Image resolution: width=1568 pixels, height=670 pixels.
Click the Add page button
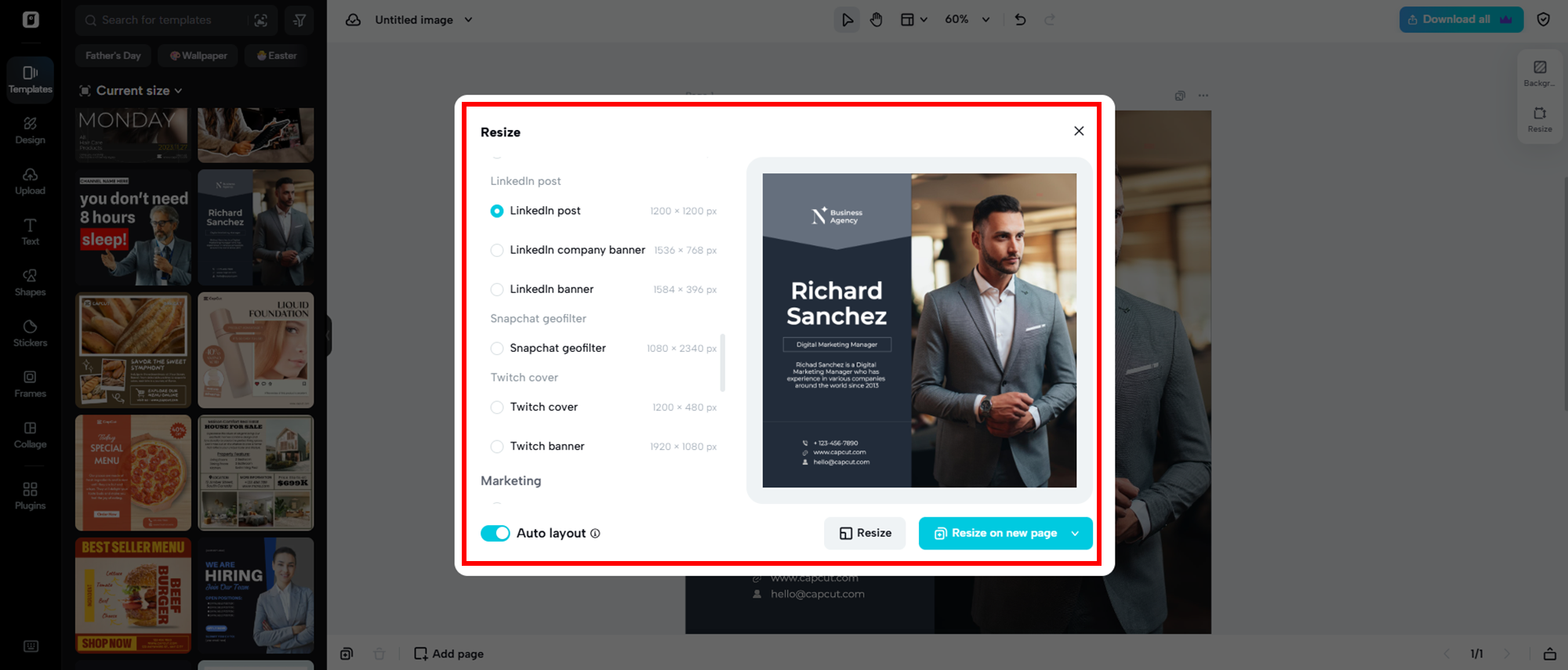[448, 654]
